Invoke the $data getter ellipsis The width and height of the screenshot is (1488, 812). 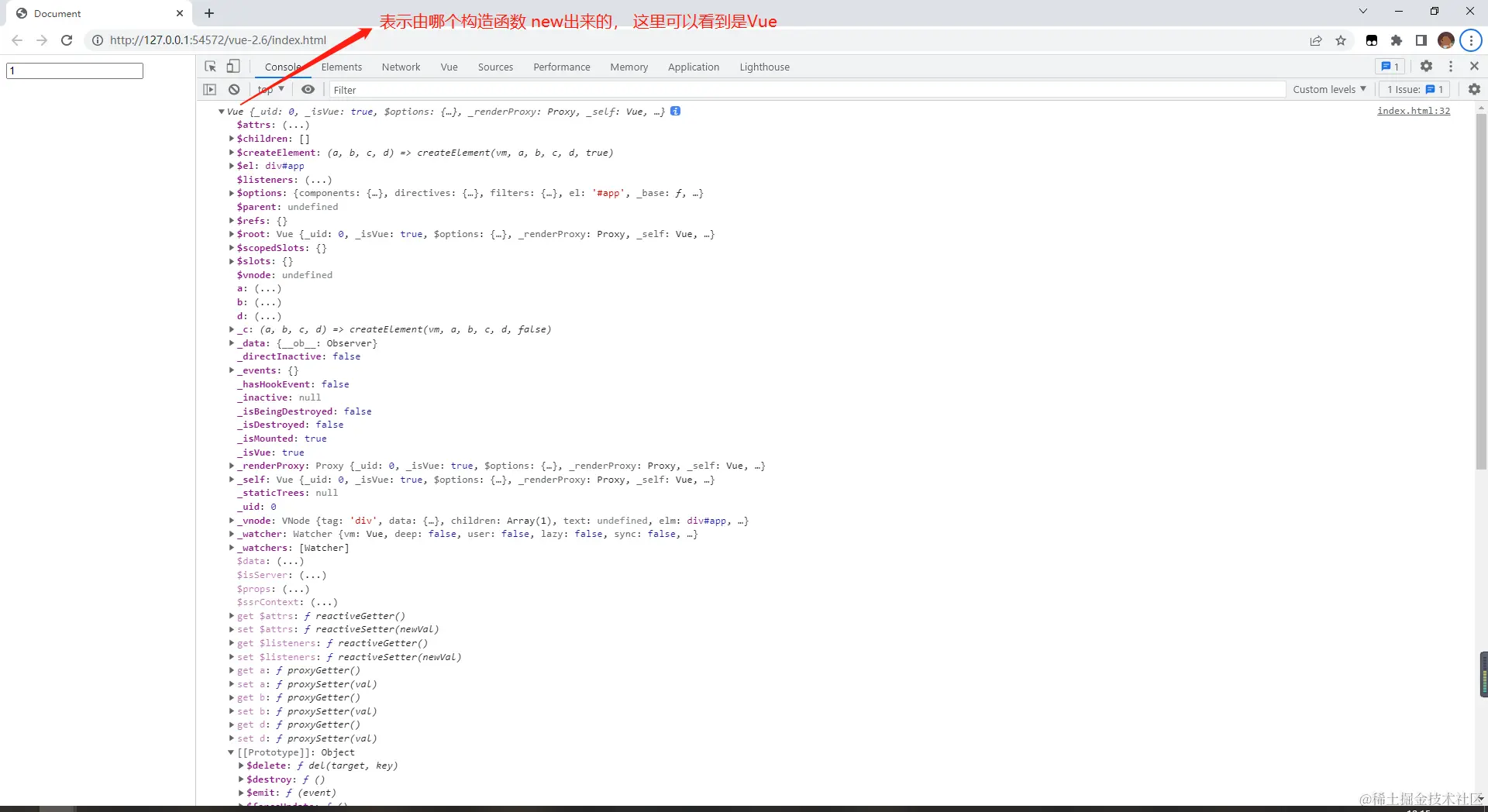290,561
